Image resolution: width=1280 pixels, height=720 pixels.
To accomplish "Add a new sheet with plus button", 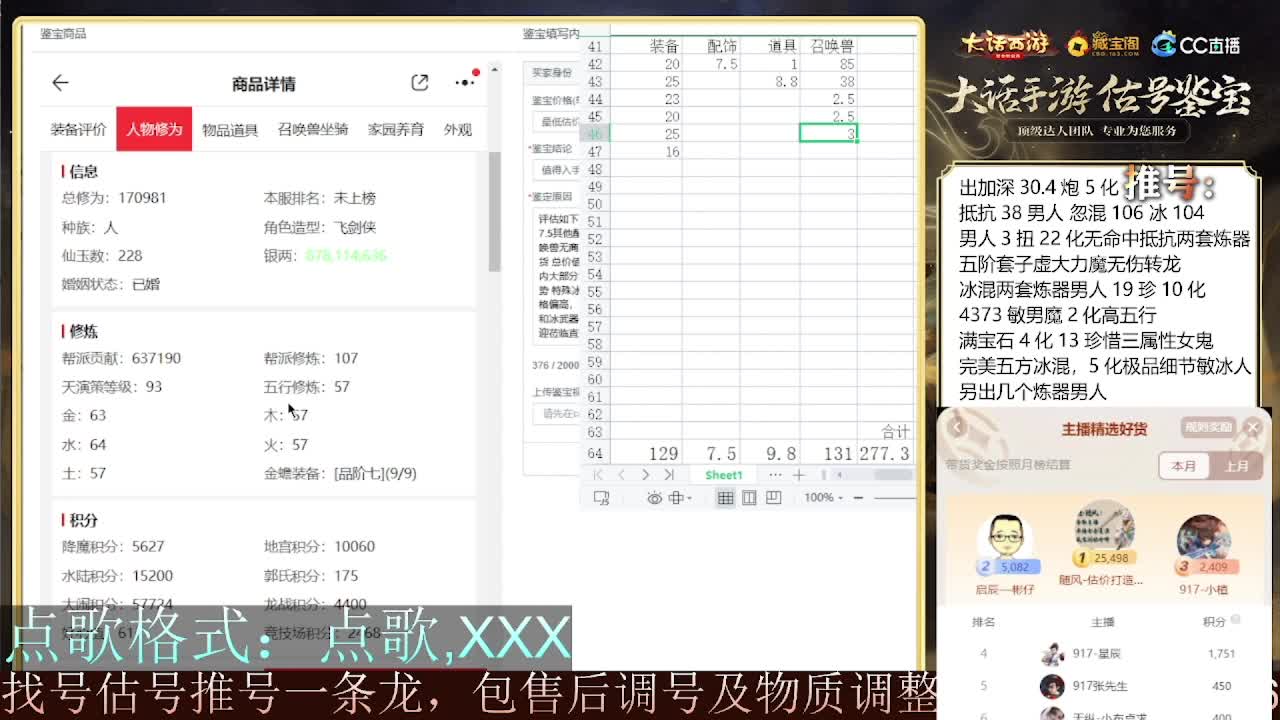I will point(798,475).
